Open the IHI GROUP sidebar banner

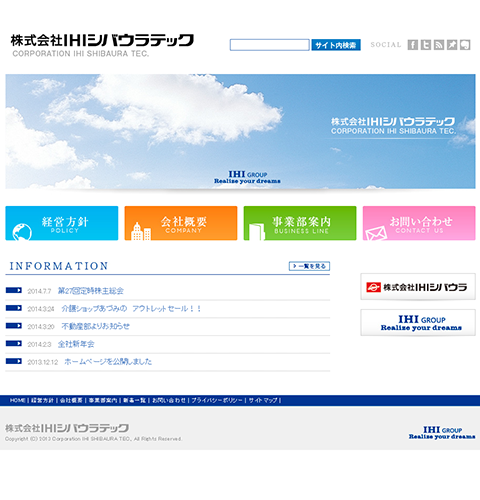click(418, 323)
